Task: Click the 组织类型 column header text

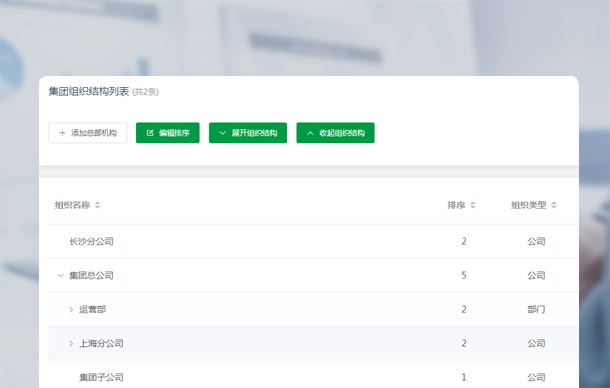Action: [x=529, y=205]
